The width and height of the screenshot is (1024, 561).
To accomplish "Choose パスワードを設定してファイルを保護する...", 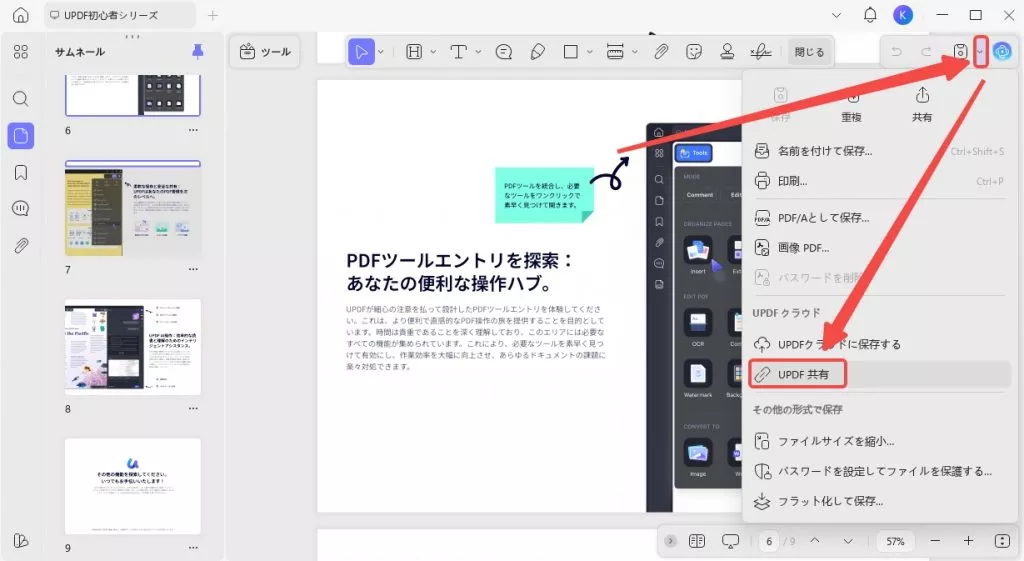I will pos(880,471).
